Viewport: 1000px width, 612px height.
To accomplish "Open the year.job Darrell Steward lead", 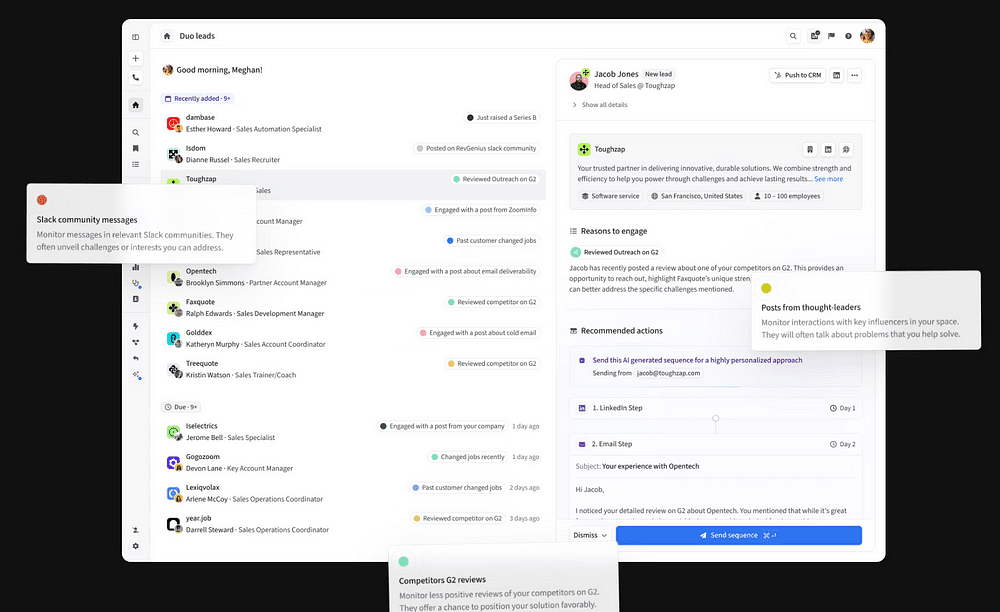I will click(353, 523).
